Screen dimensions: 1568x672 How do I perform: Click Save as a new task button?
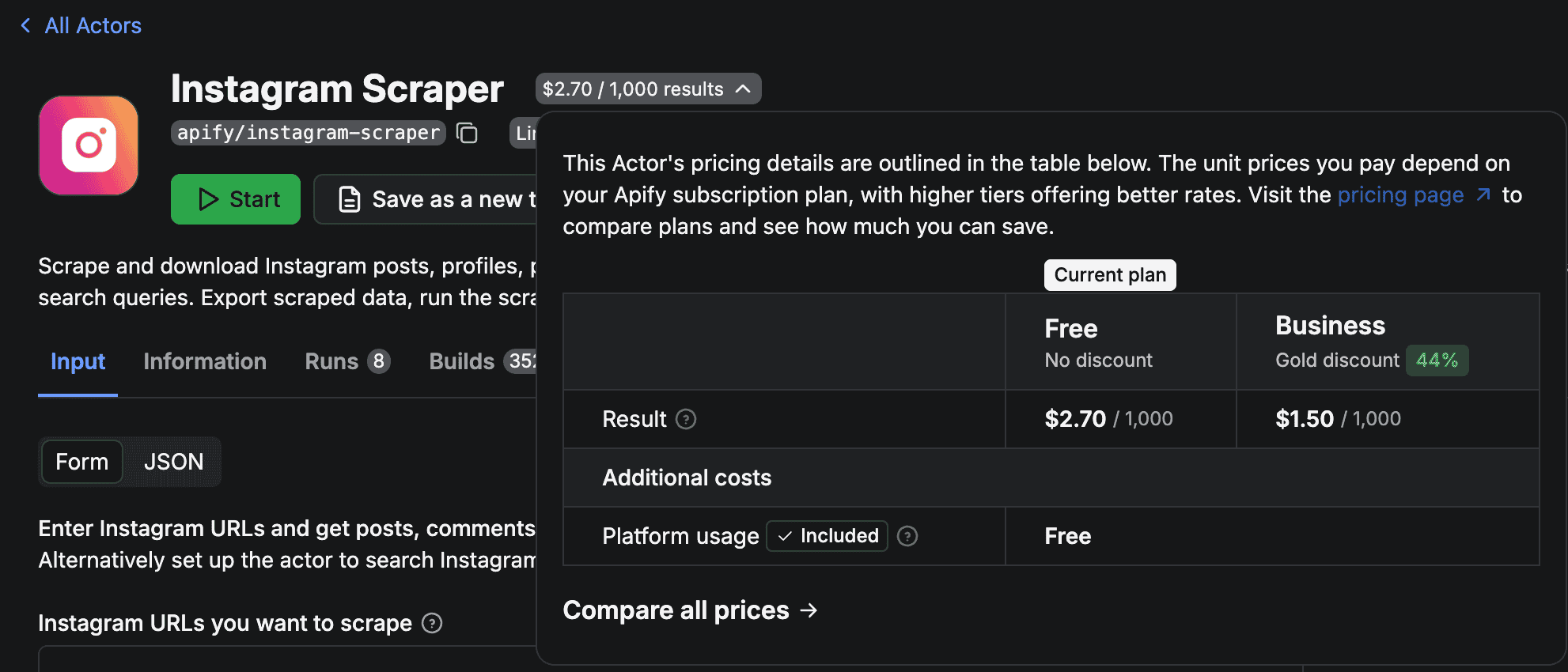pos(427,199)
